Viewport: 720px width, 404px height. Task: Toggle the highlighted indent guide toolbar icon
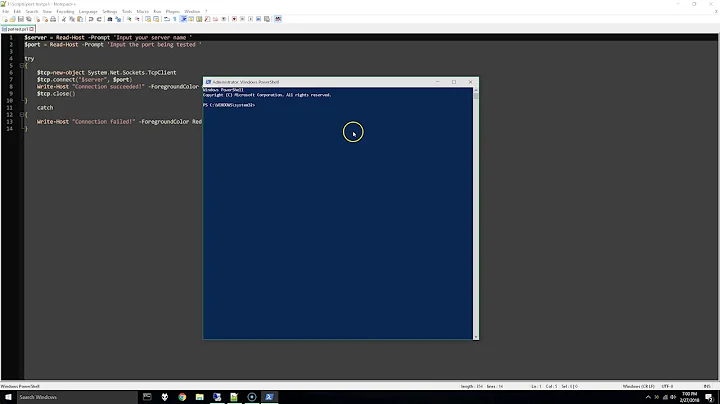(183, 19)
